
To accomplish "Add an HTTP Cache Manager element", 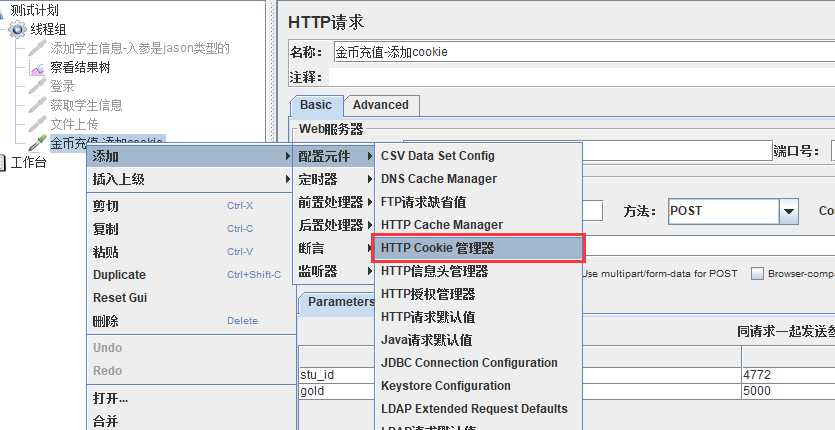I will click(478, 225).
